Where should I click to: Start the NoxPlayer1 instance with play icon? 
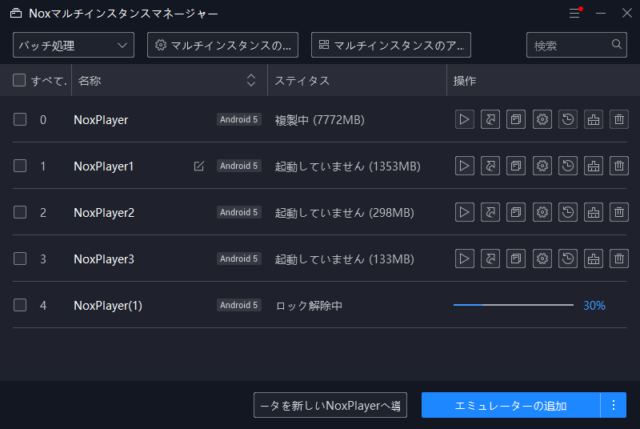tap(464, 166)
